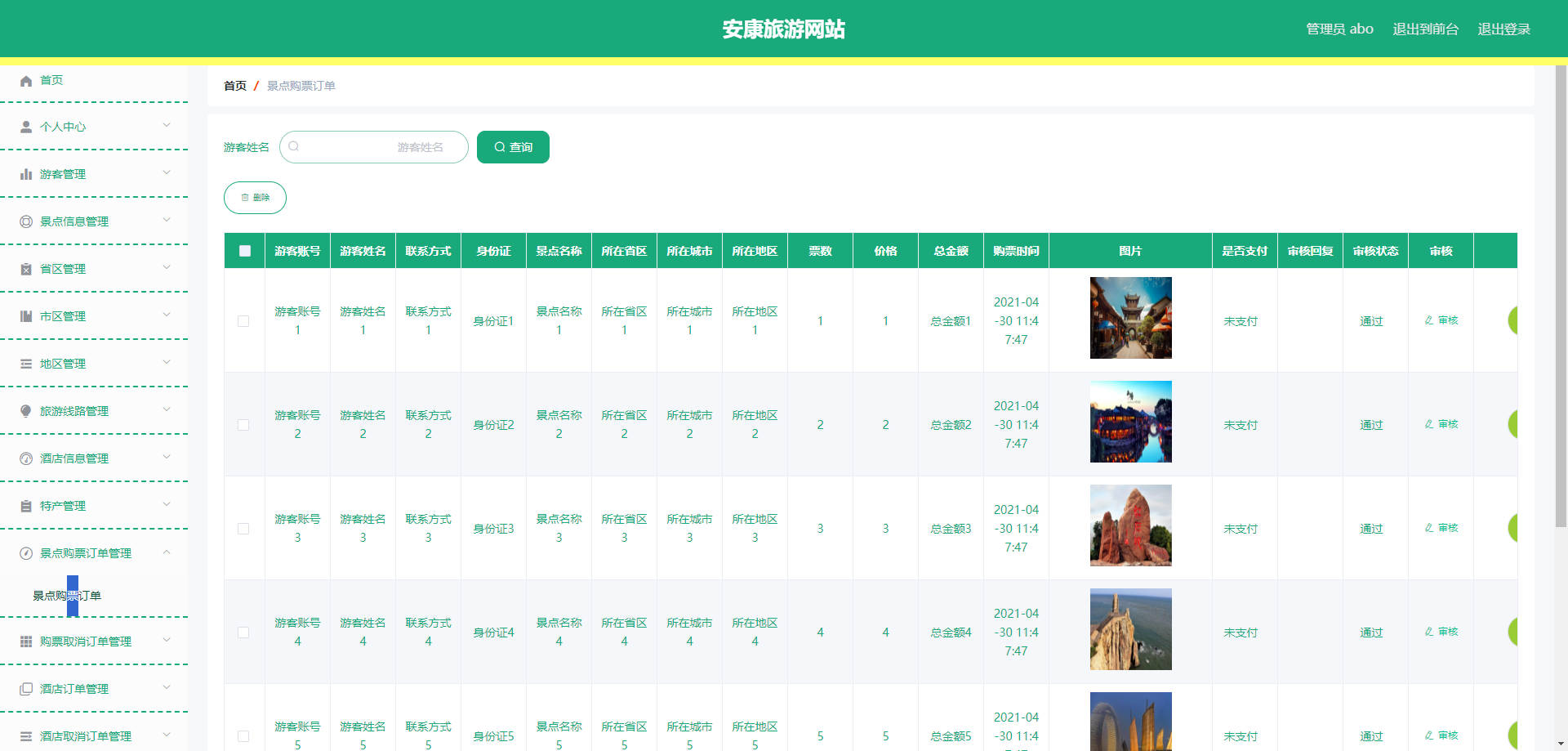Click the 审核 edit icon in row 5
The image size is (1568, 751).
point(1429,735)
